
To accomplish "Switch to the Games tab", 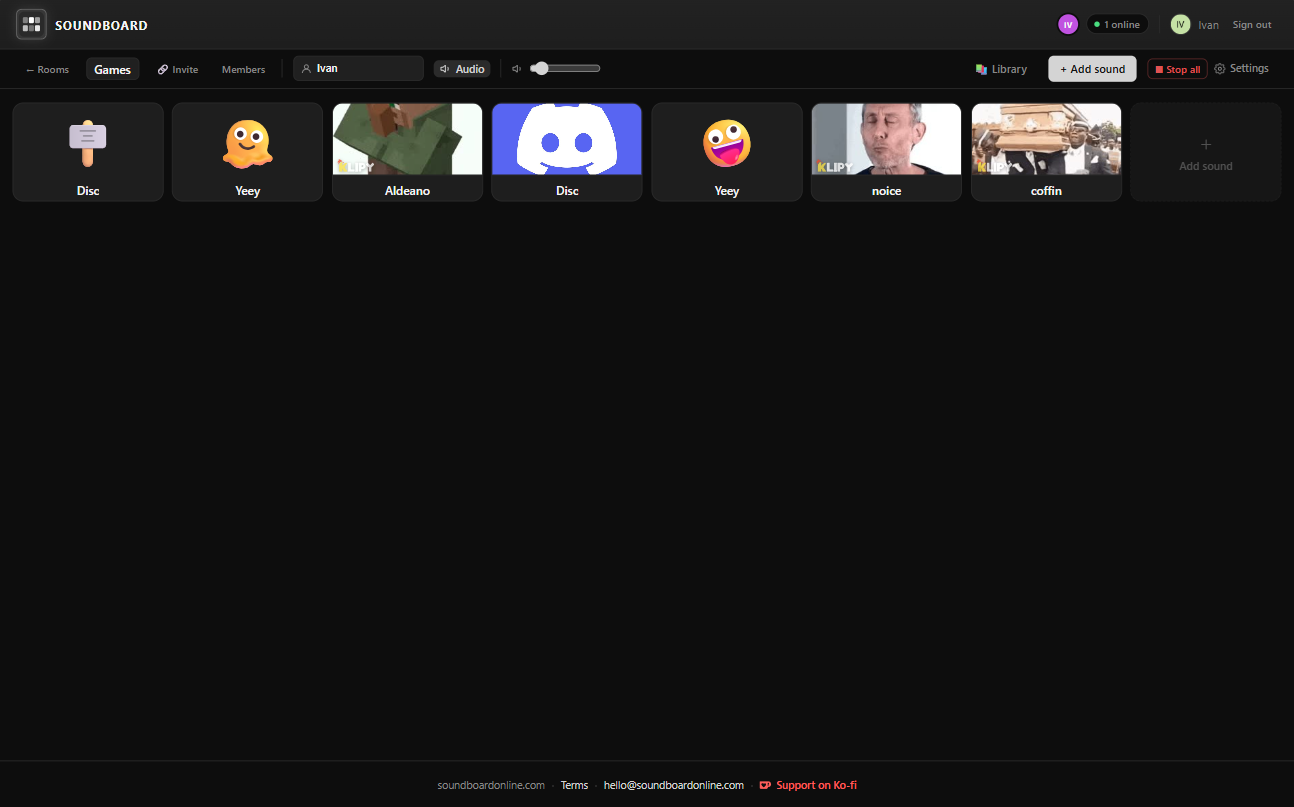I will pyautogui.click(x=112, y=69).
